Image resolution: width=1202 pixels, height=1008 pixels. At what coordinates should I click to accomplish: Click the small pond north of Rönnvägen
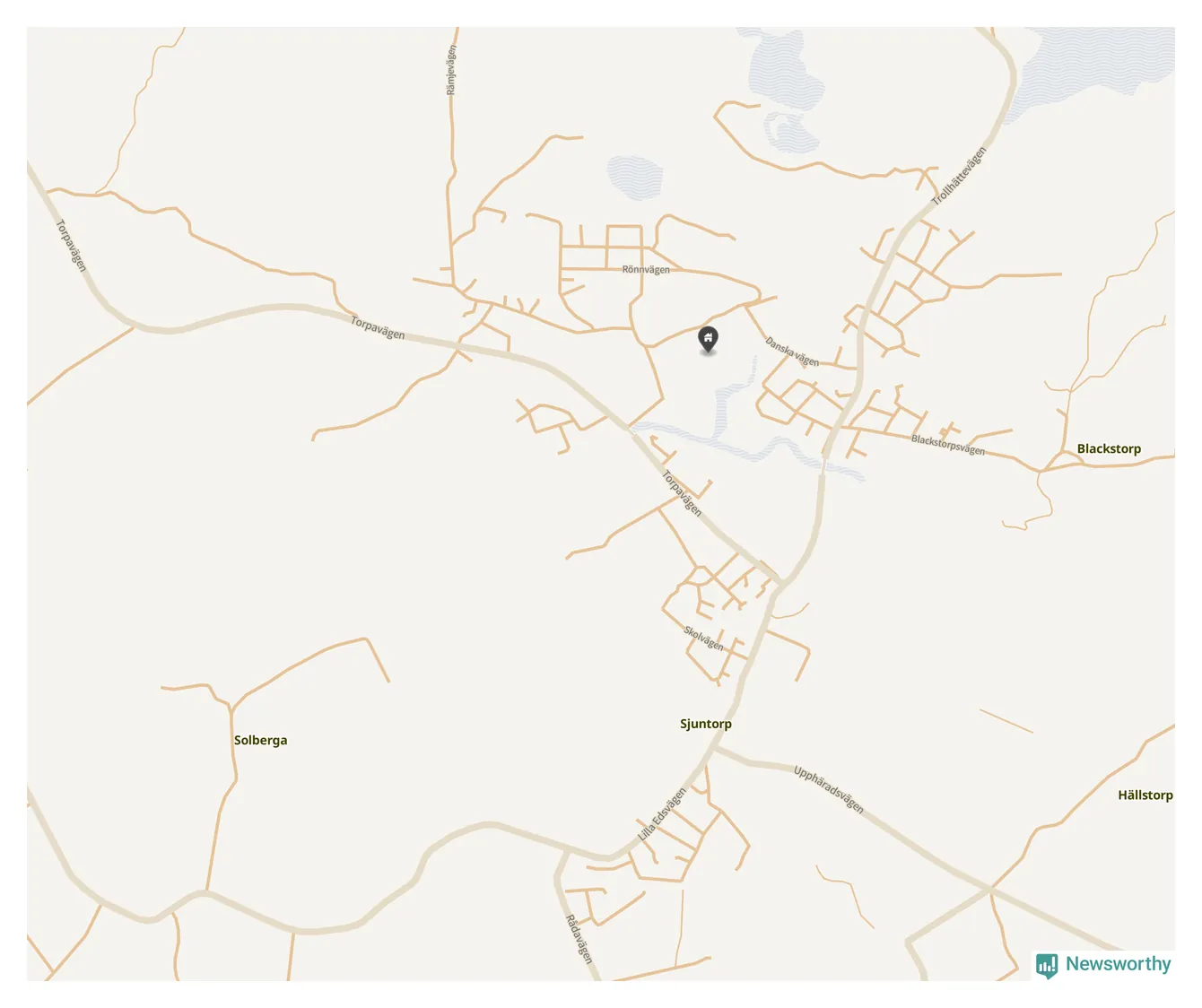pos(635,177)
